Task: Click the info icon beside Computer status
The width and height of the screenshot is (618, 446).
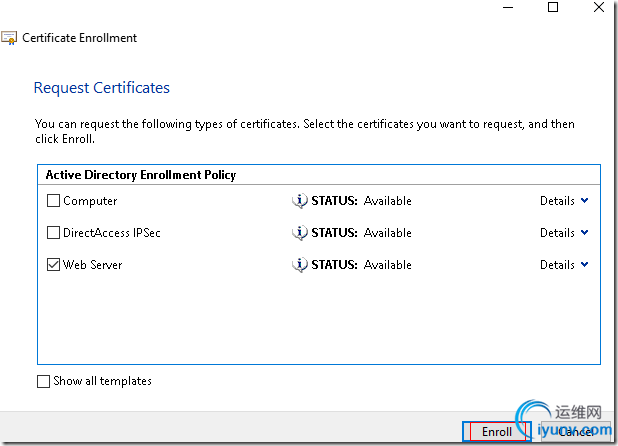Action: coord(299,201)
